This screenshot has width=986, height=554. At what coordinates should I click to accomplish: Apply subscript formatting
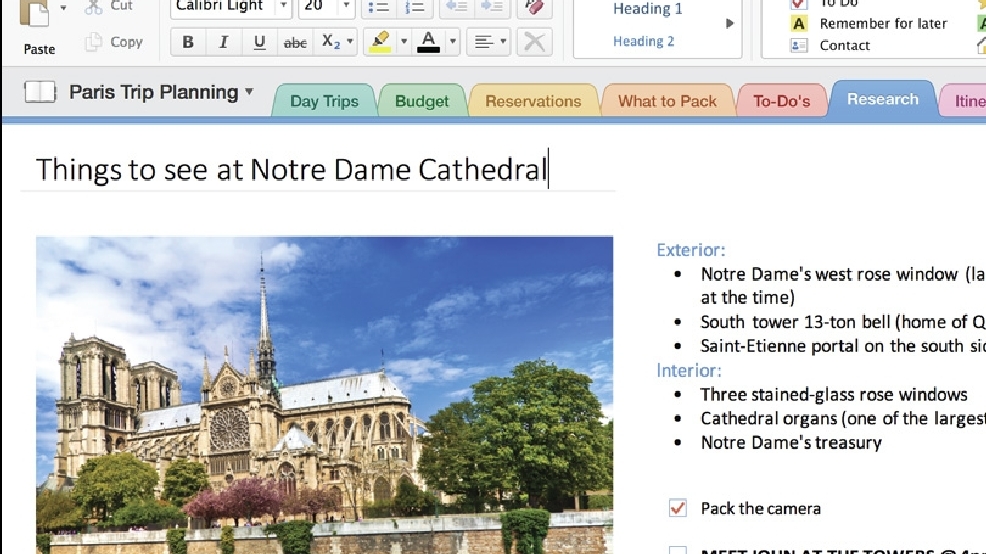331,42
